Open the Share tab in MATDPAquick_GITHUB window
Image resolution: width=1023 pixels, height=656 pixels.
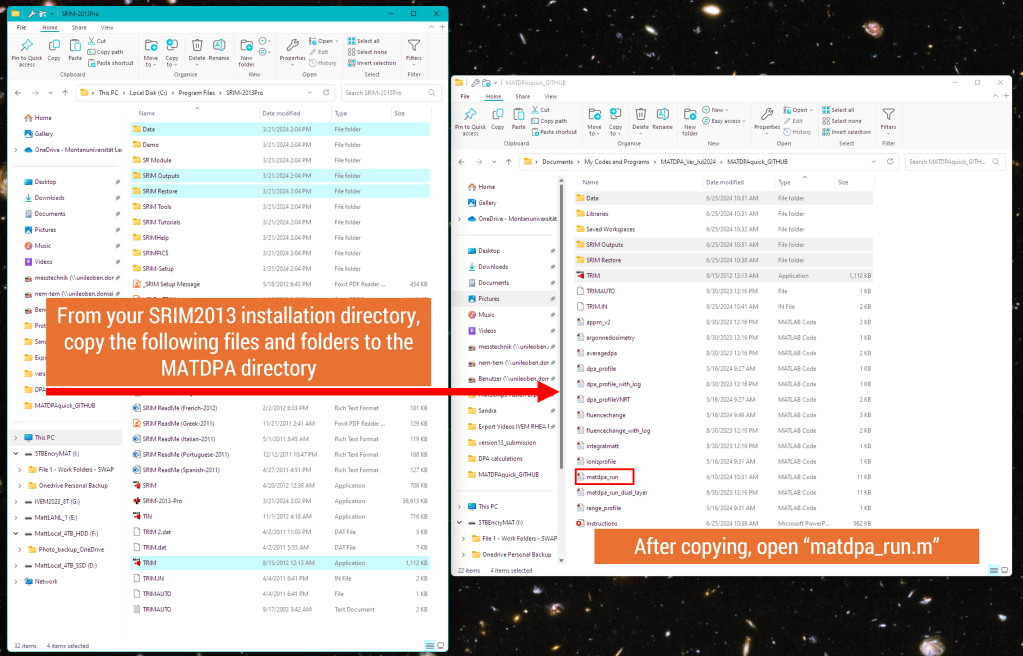(x=521, y=96)
